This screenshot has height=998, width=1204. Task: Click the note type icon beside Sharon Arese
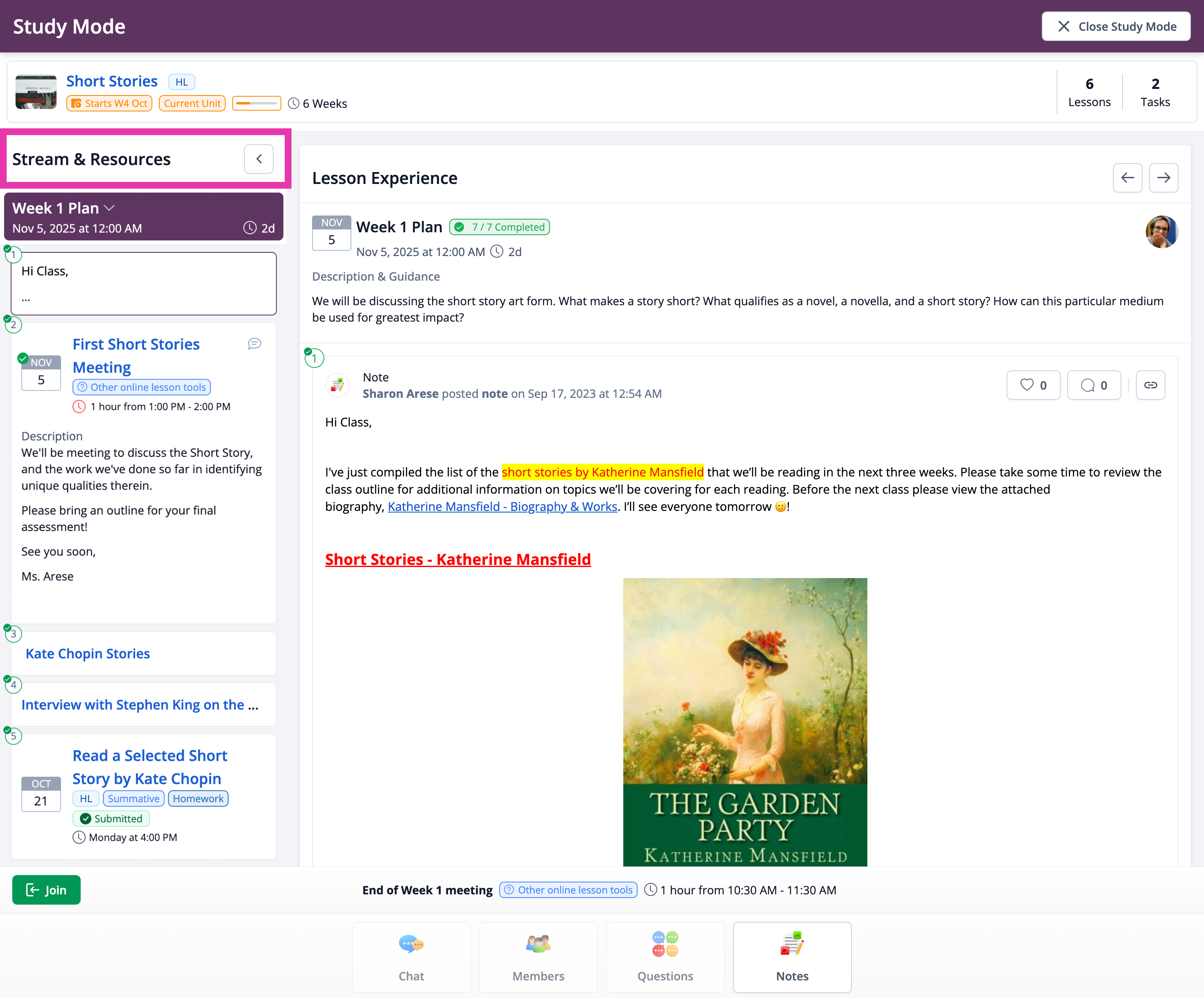coord(337,386)
